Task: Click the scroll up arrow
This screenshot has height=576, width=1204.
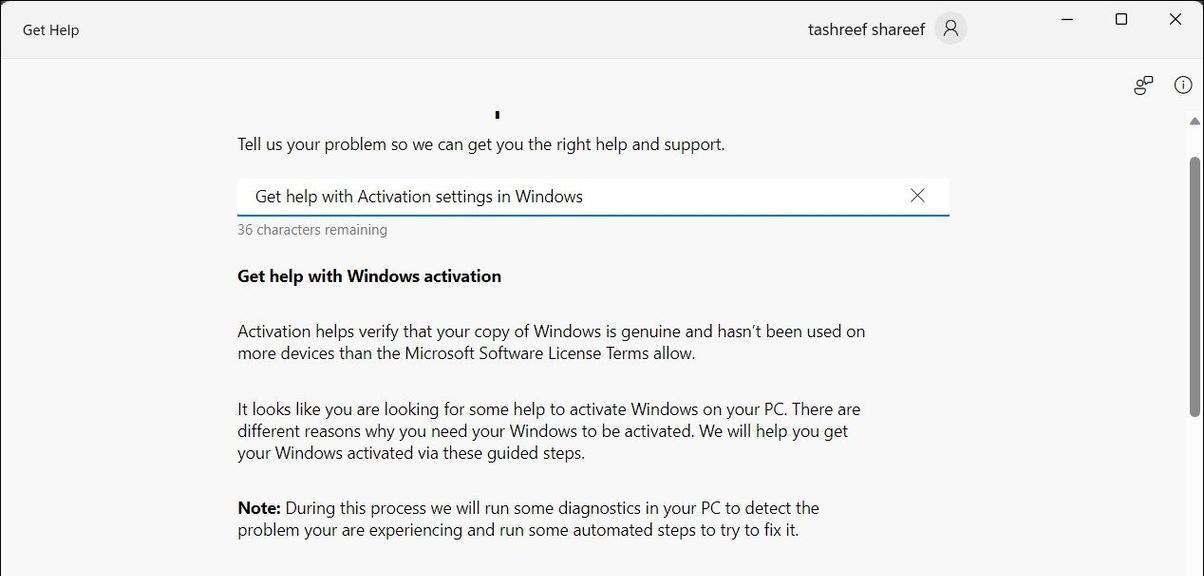Action: 1194,121
